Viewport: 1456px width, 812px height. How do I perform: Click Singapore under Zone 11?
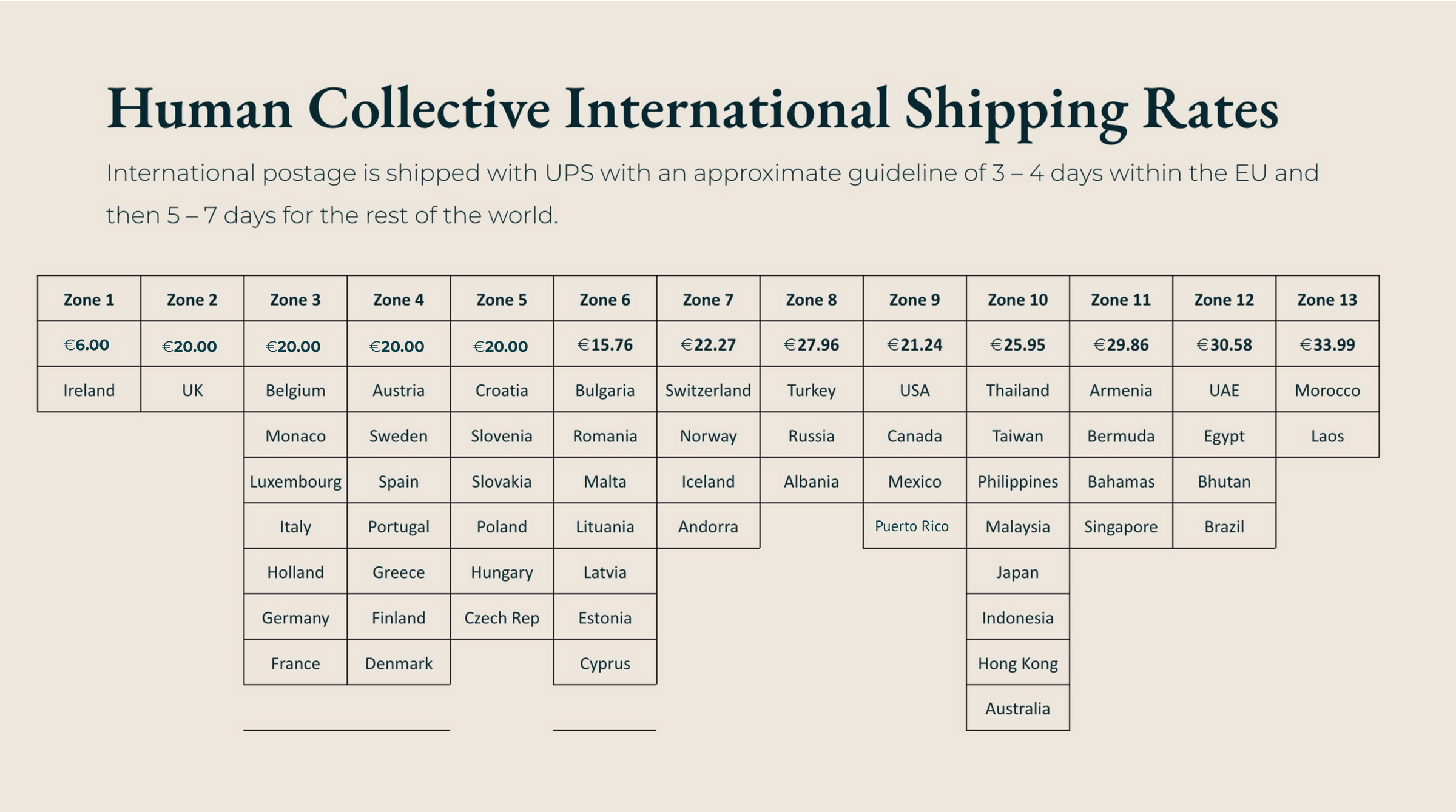pyautogui.click(x=1121, y=526)
